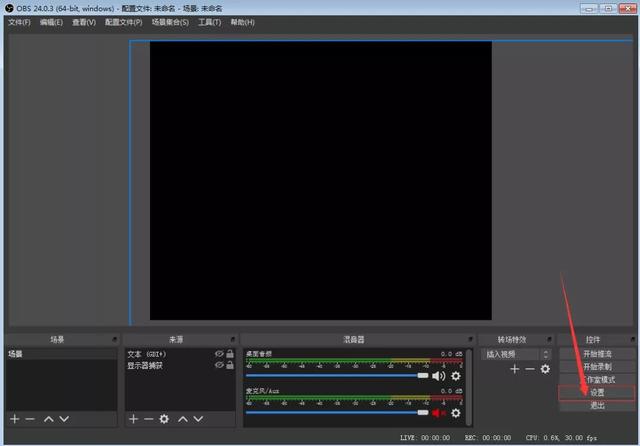The height and width of the screenshot is (446, 640).
Task: Open 桌面音频 audio settings gear
Action: 456,376
